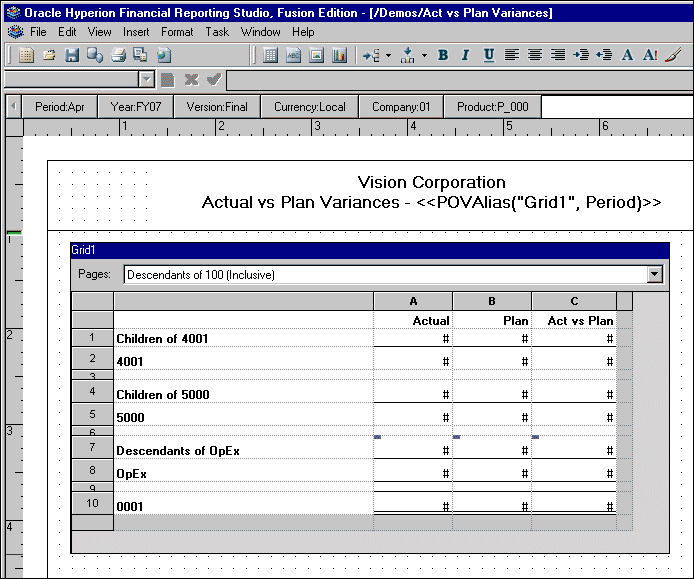694x579 pixels.
Task: Open the Format menu
Action: pyautogui.click(x=177, y=32)
